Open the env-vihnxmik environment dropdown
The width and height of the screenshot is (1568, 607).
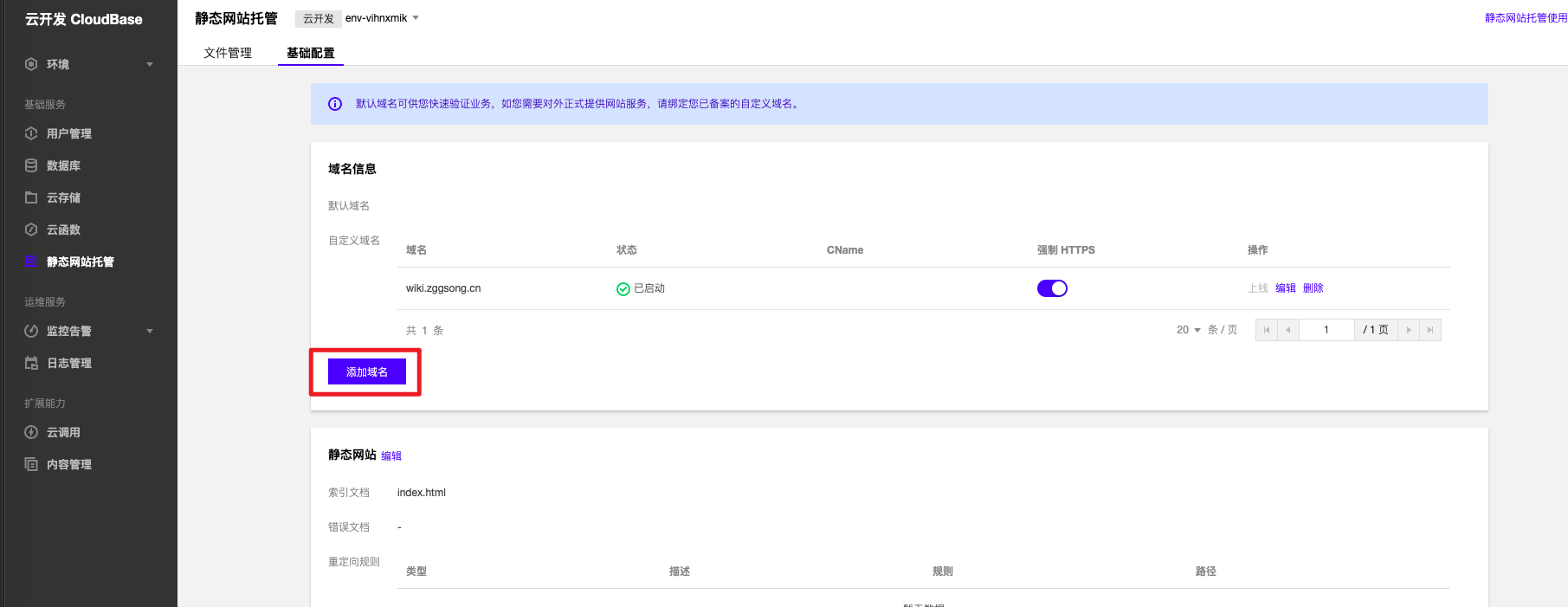(415, 18)
